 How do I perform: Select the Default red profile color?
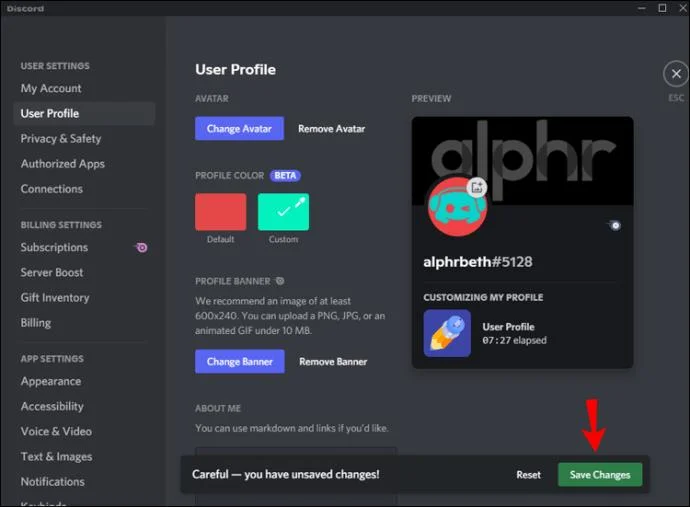point(220,212)
